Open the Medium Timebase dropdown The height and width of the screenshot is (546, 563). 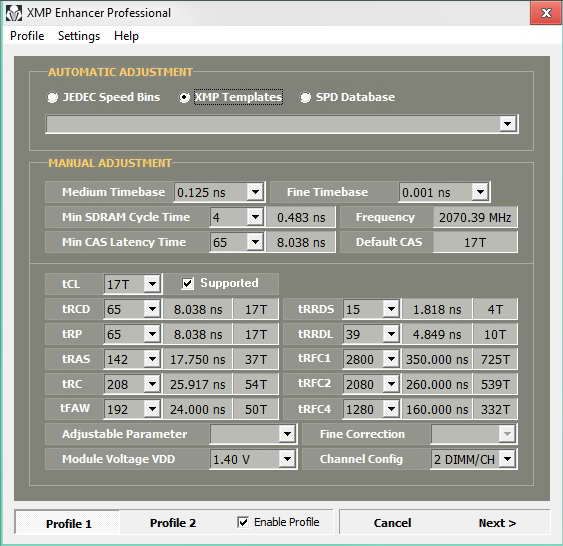(x=255, y=192)
